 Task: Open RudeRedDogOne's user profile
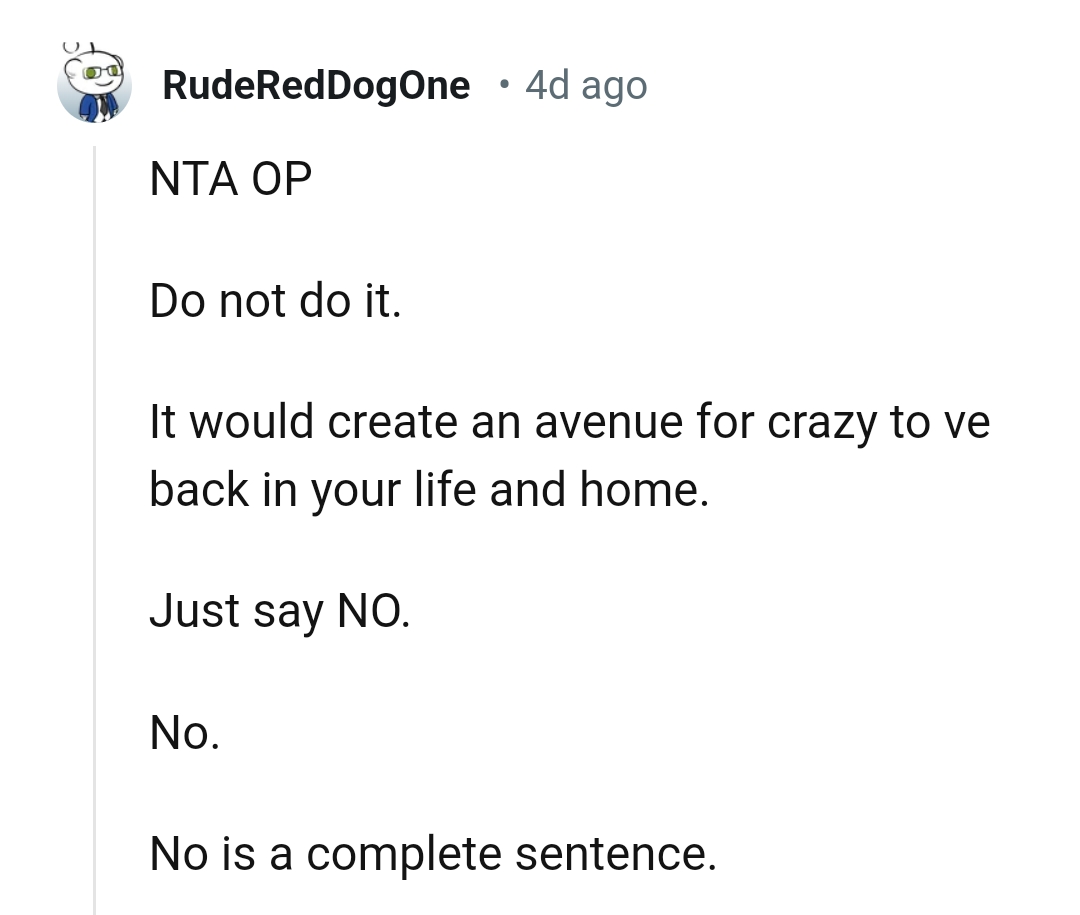[316, 85]
